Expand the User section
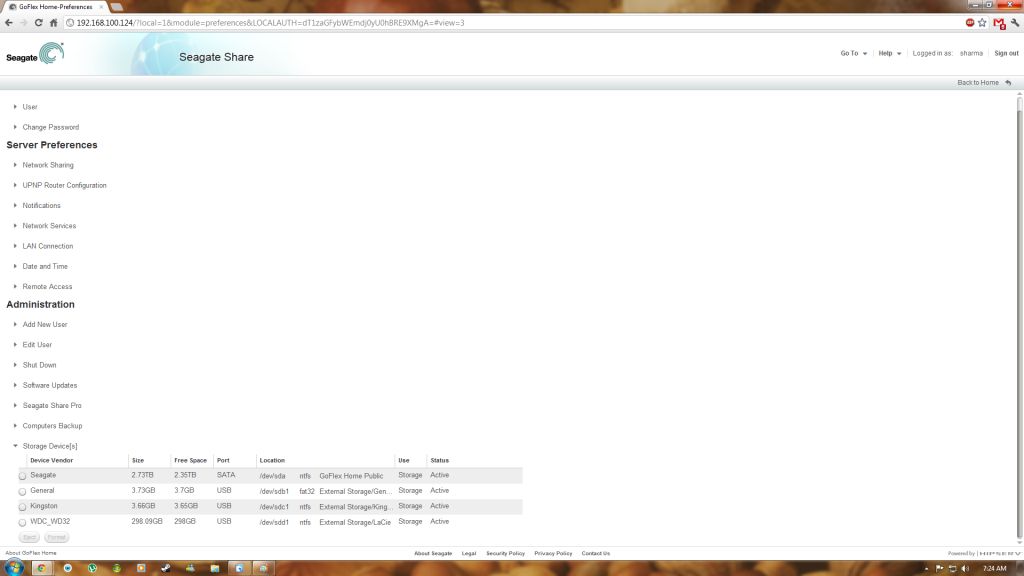This screenshot has width=1024, height=576. pos(29,107)
